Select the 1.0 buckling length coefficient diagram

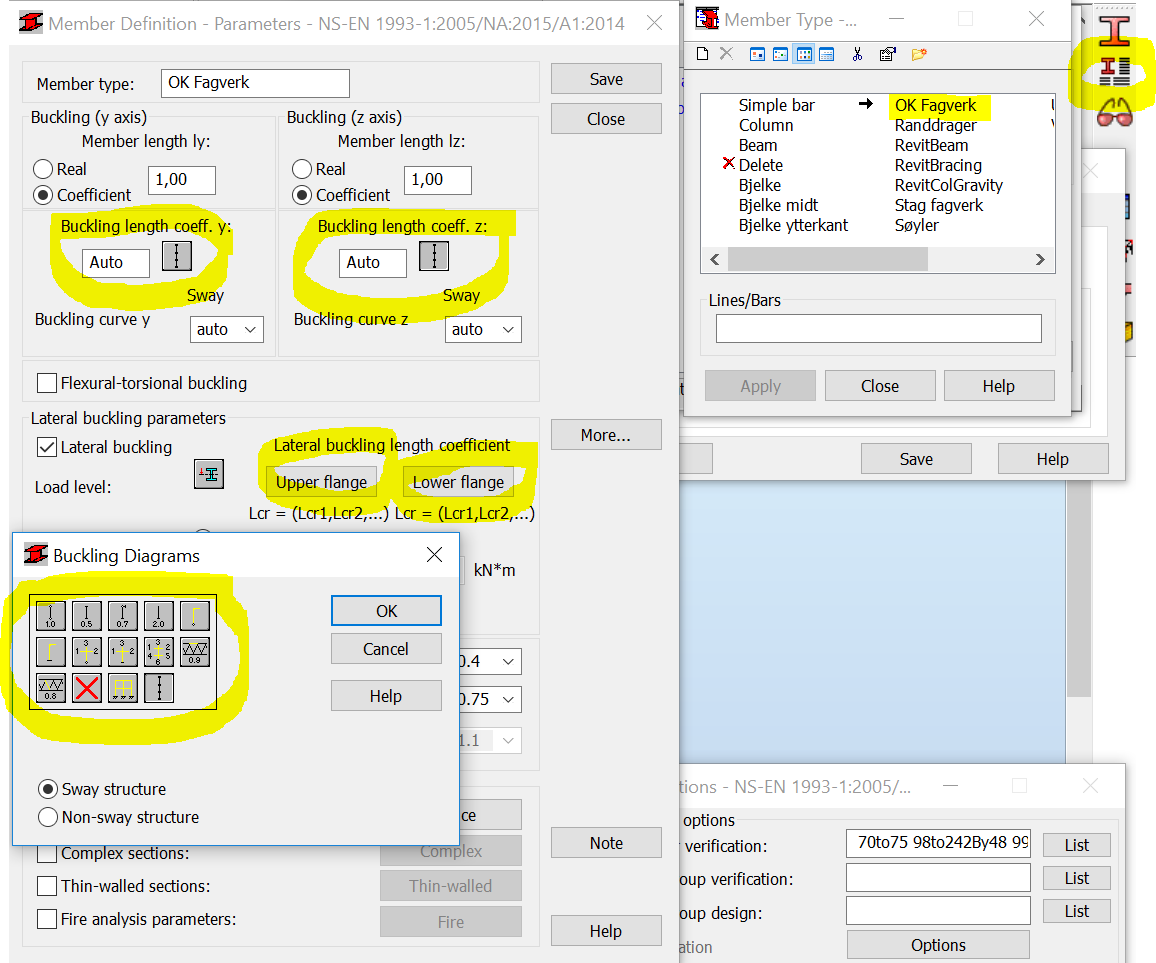pyautogui.click(x=50, y=616)
